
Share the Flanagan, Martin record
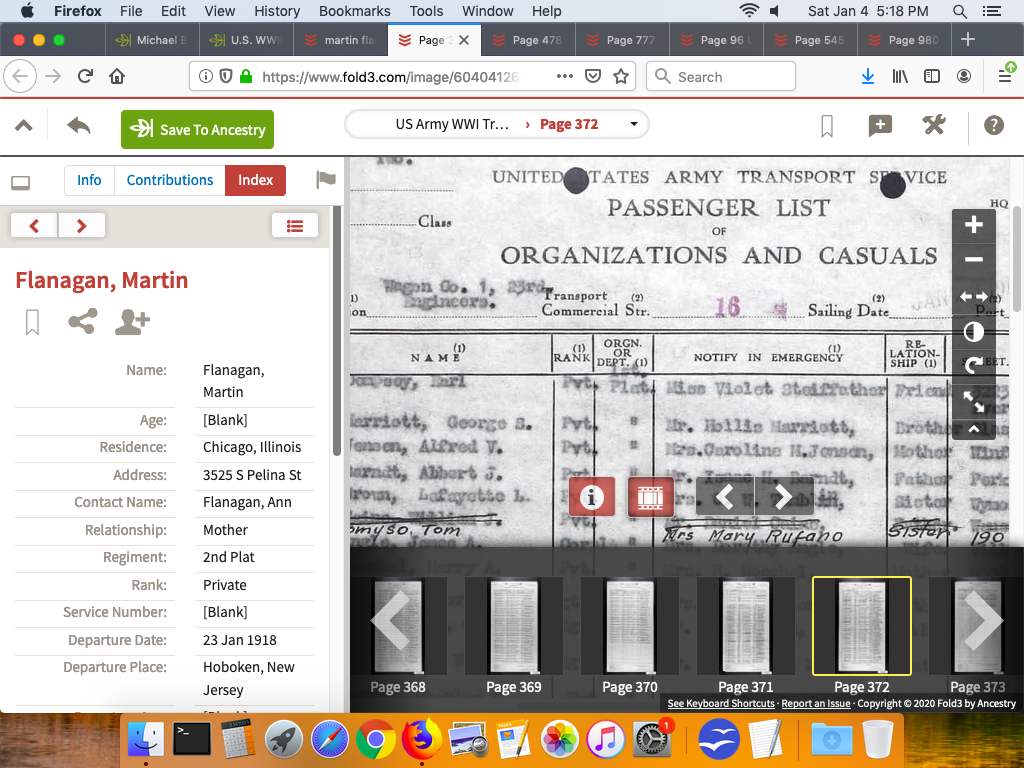82,321
